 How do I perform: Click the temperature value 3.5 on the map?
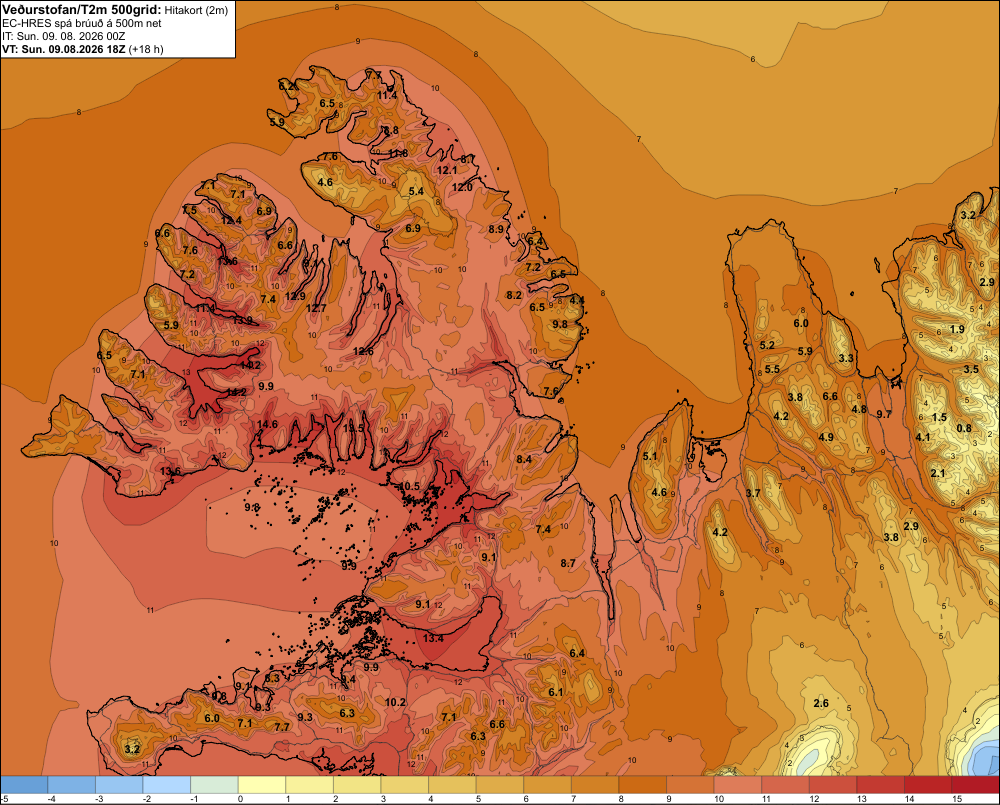(971, 369)
